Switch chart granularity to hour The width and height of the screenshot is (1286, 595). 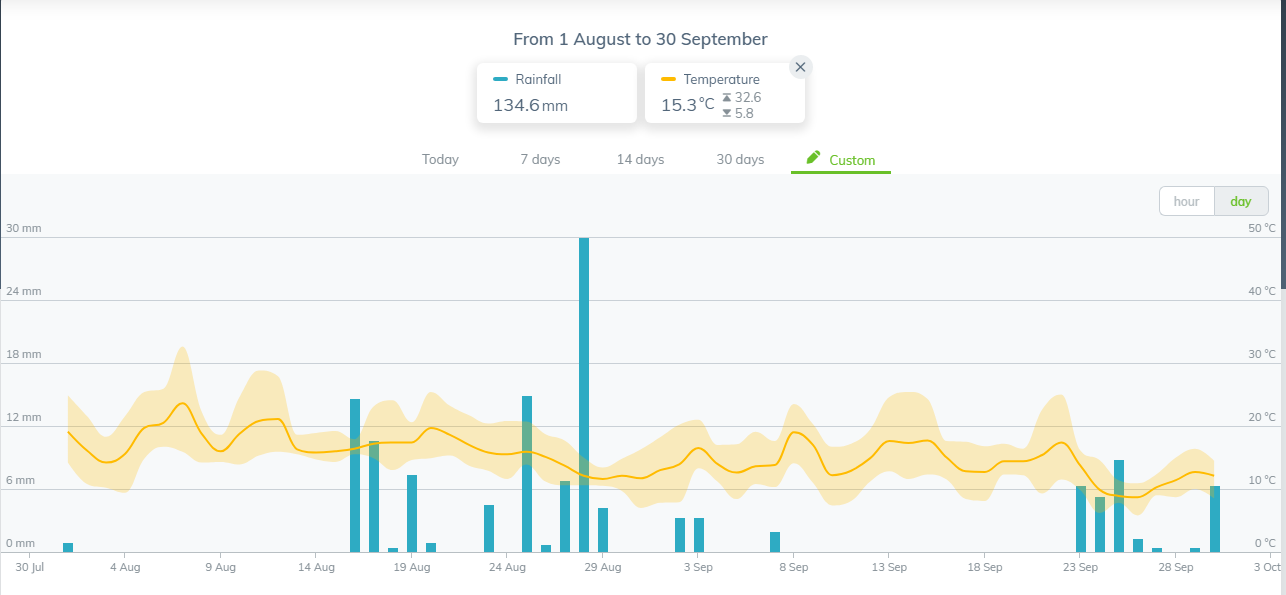point(1187,201)
